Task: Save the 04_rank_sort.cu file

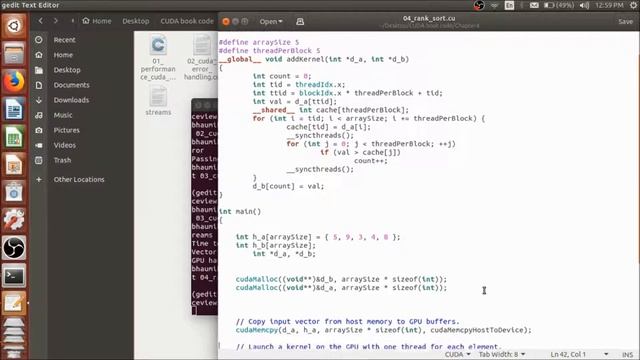Action: (x=625, y=22)
